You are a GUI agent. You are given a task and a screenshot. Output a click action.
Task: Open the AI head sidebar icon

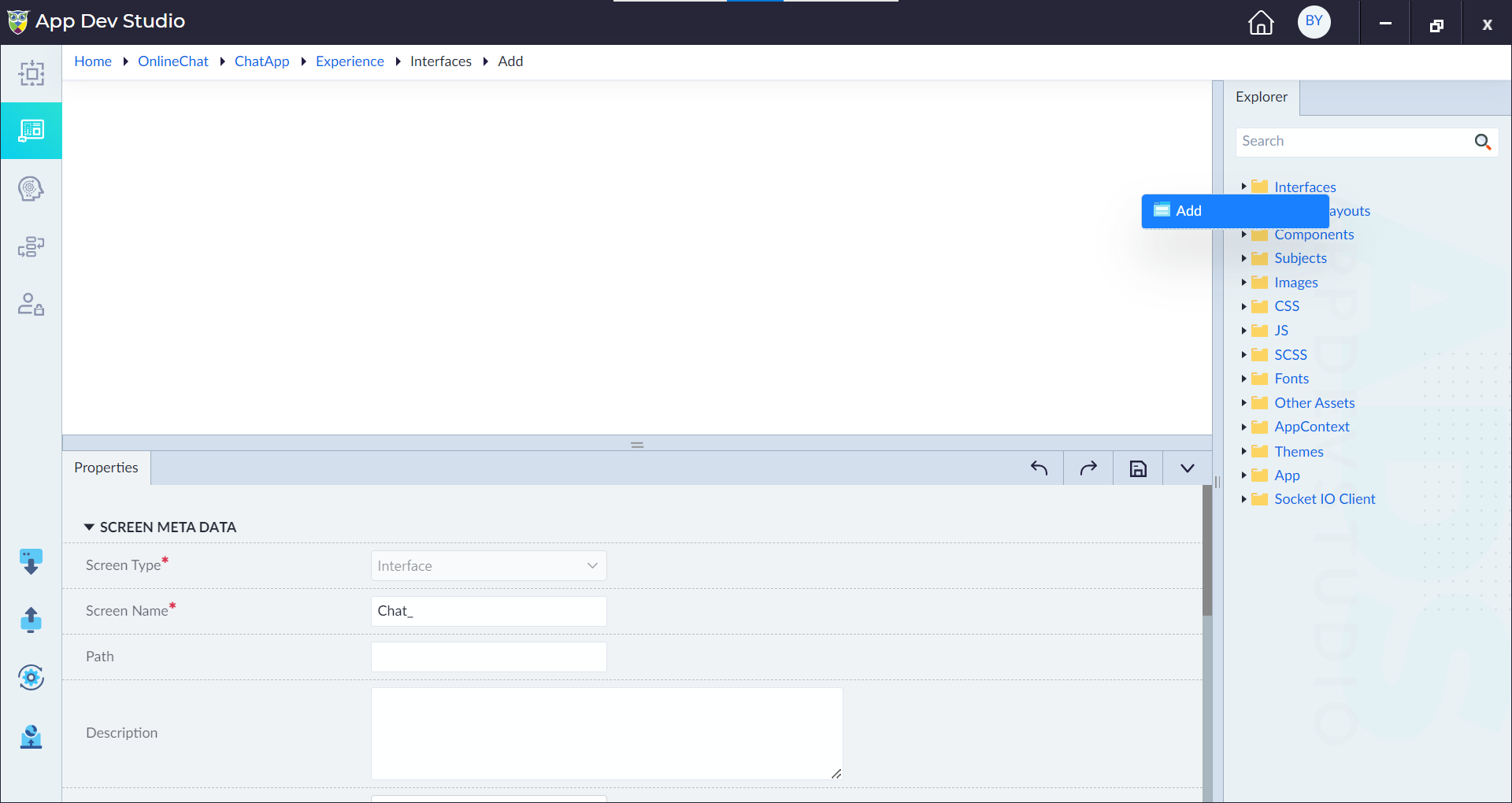pyautogui.click(x=31, y=189)
